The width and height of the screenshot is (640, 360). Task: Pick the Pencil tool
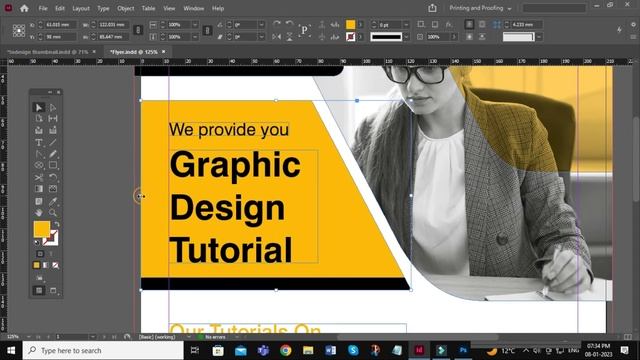(x=53, y=154)
